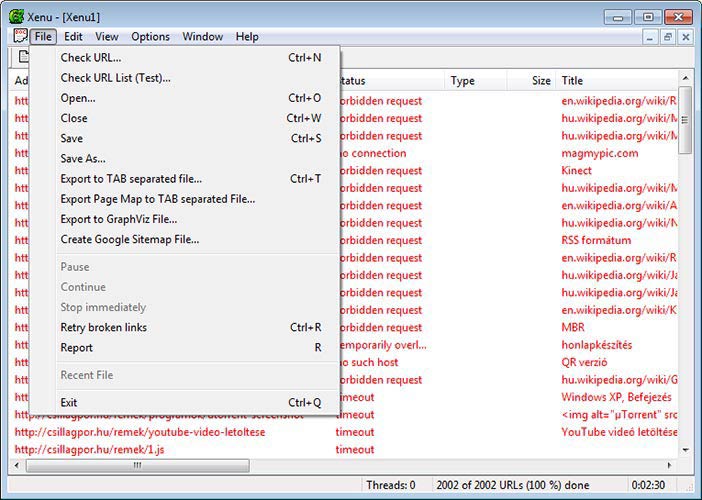702x500 pixels.
Task: Click the horizontal scrollbar right arrow
Action: [x=671, y=466]
